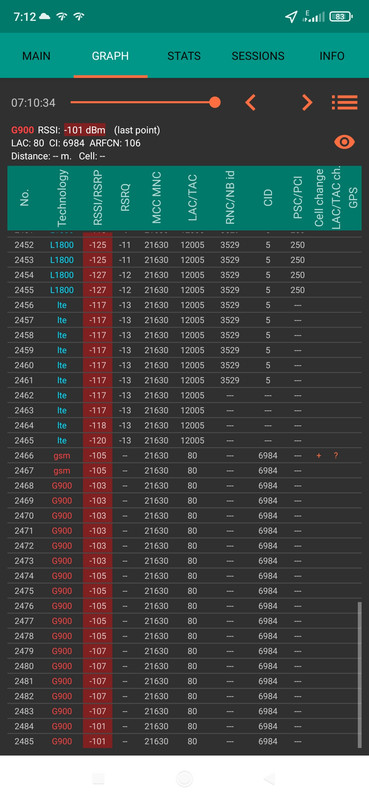Click the CID column header
The image size is (369, 800).
268,198
